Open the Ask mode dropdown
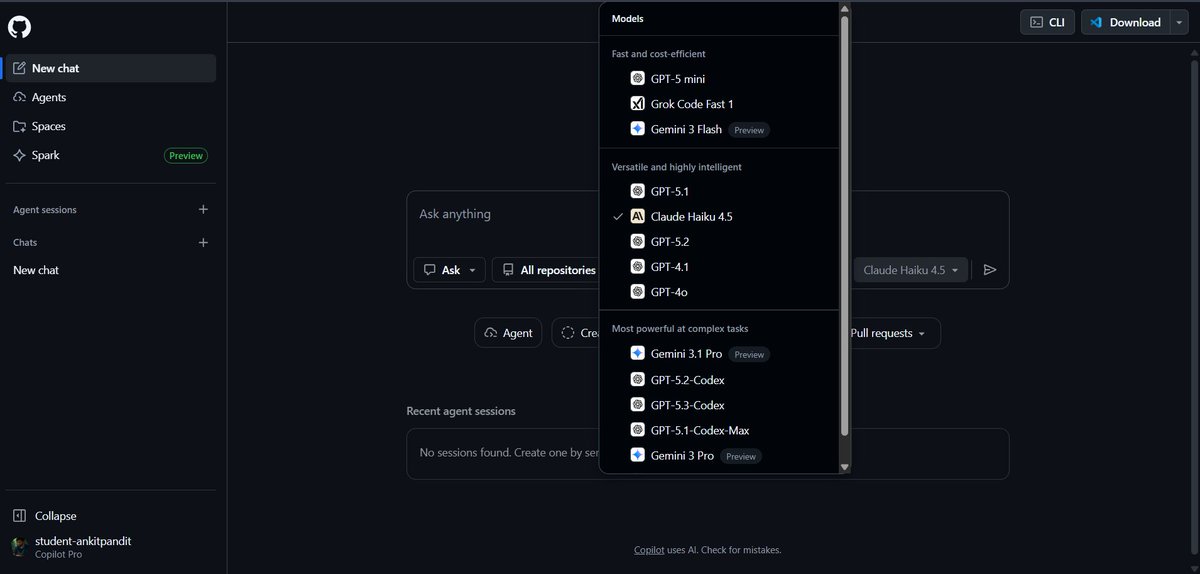Screen dimensions: 1200x574 (449, 270)
